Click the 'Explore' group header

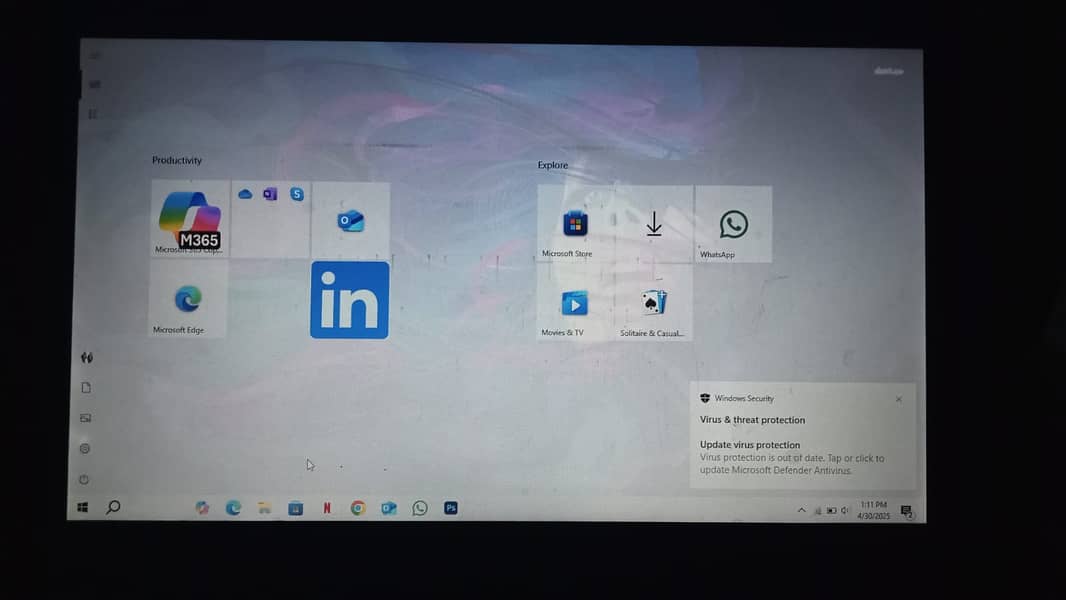click(x=553, y=165)
